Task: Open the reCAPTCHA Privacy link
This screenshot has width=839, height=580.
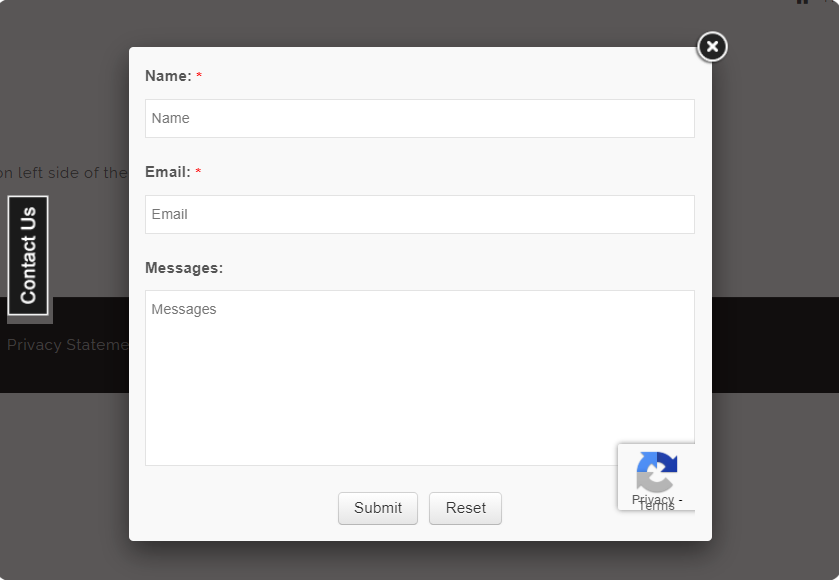Action: (652, 499)
